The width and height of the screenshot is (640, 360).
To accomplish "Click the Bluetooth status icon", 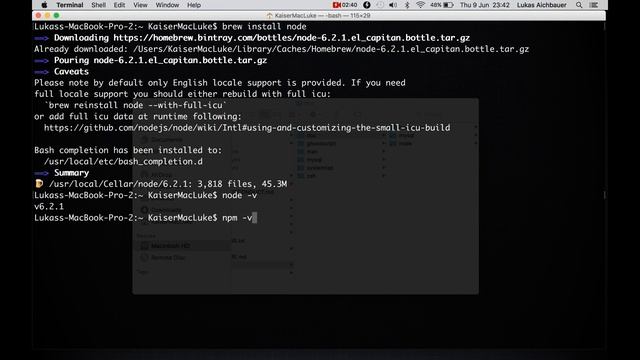I will (x=407, y=5).
